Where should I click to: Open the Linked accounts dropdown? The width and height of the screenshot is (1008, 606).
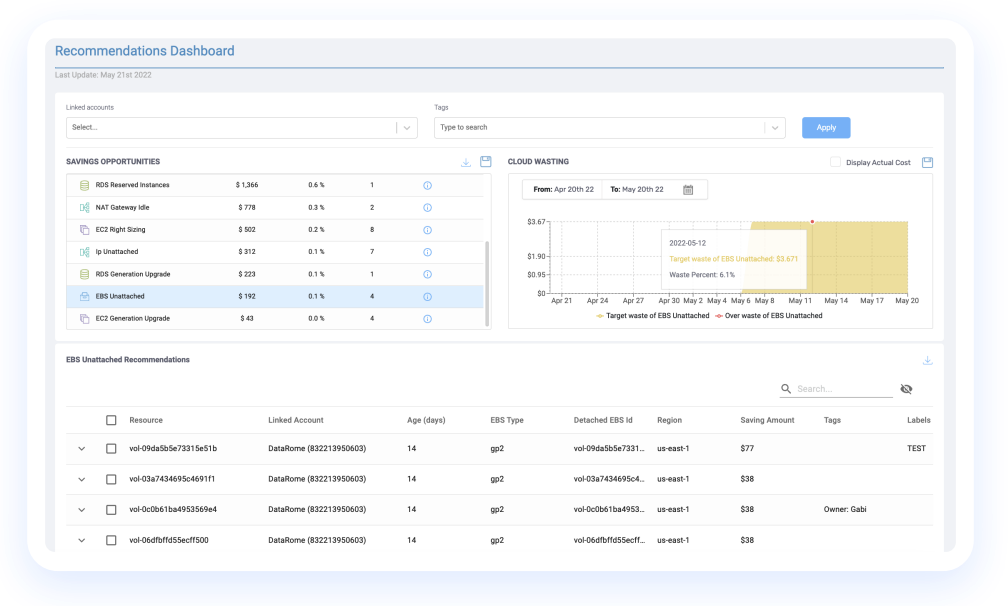click(242, 127)
